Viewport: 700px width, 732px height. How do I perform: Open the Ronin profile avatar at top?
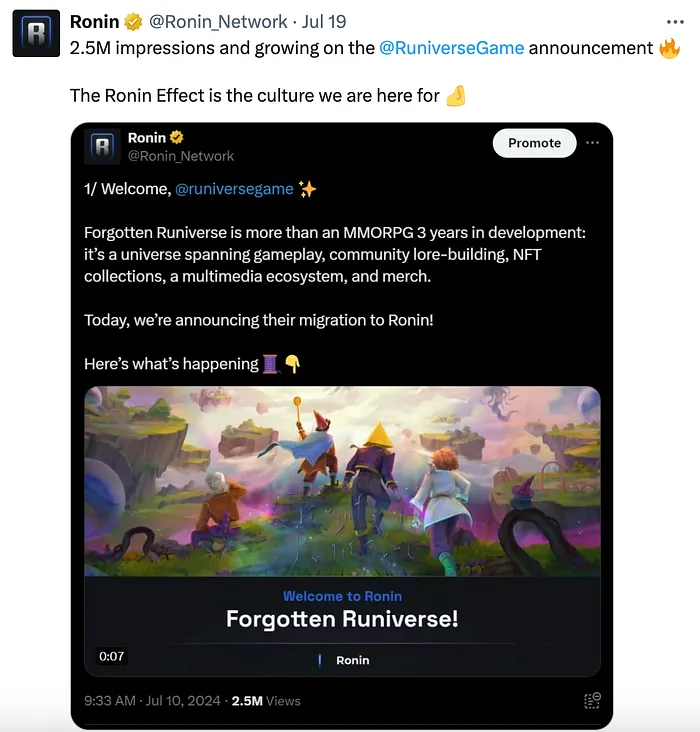pyautogui.click(x=36, y=34)
